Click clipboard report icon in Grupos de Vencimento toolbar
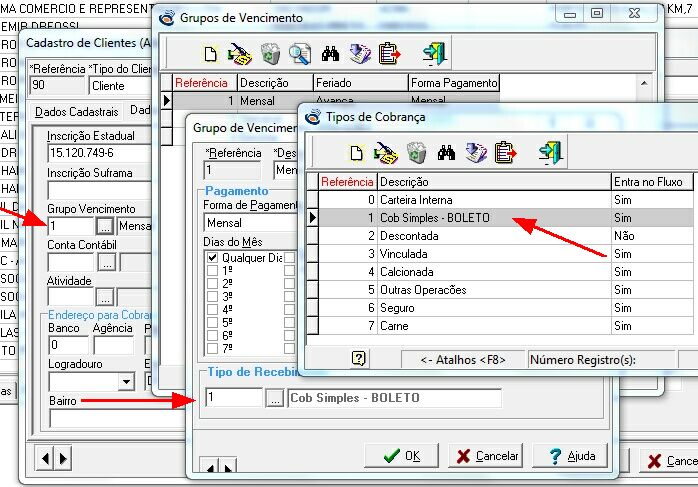This screenshot has width=698, height=487. point(390,54)
